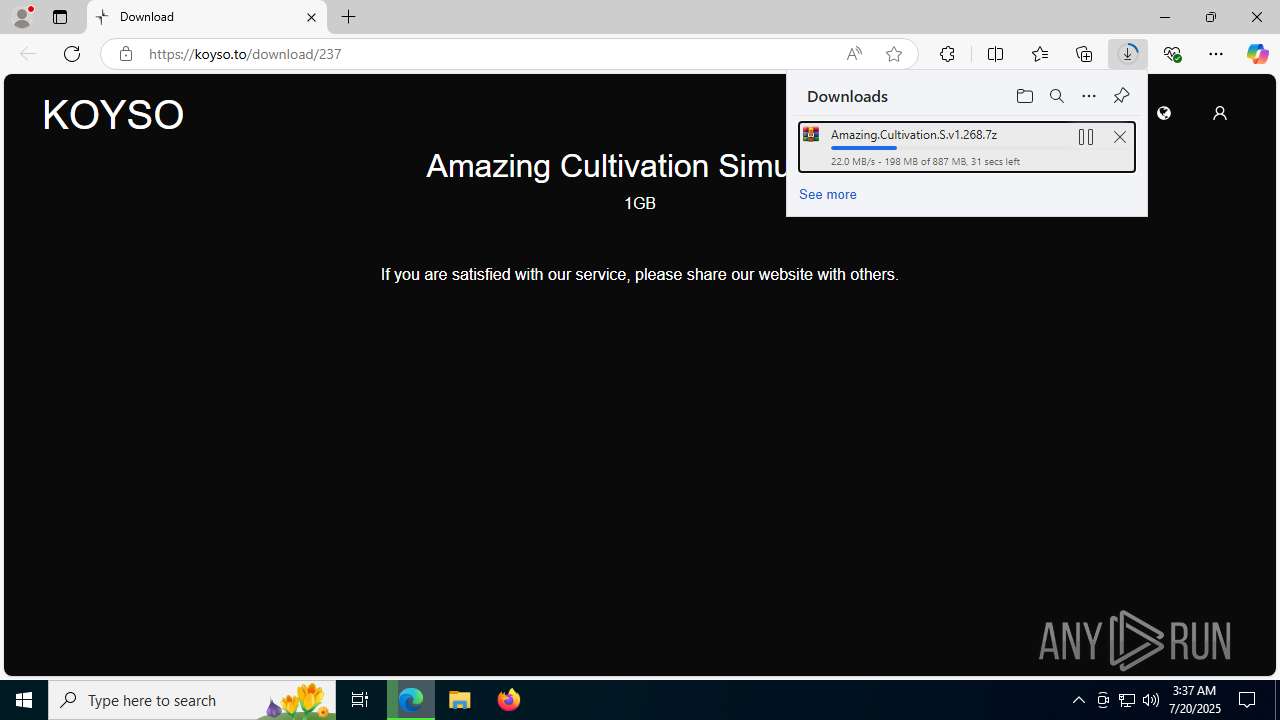The width and height of the screenshot is (1280, 720).
Task: Click the Amazing.Cultivation.S.v1.268.7z file name
Action: click(x=913, y=134)
